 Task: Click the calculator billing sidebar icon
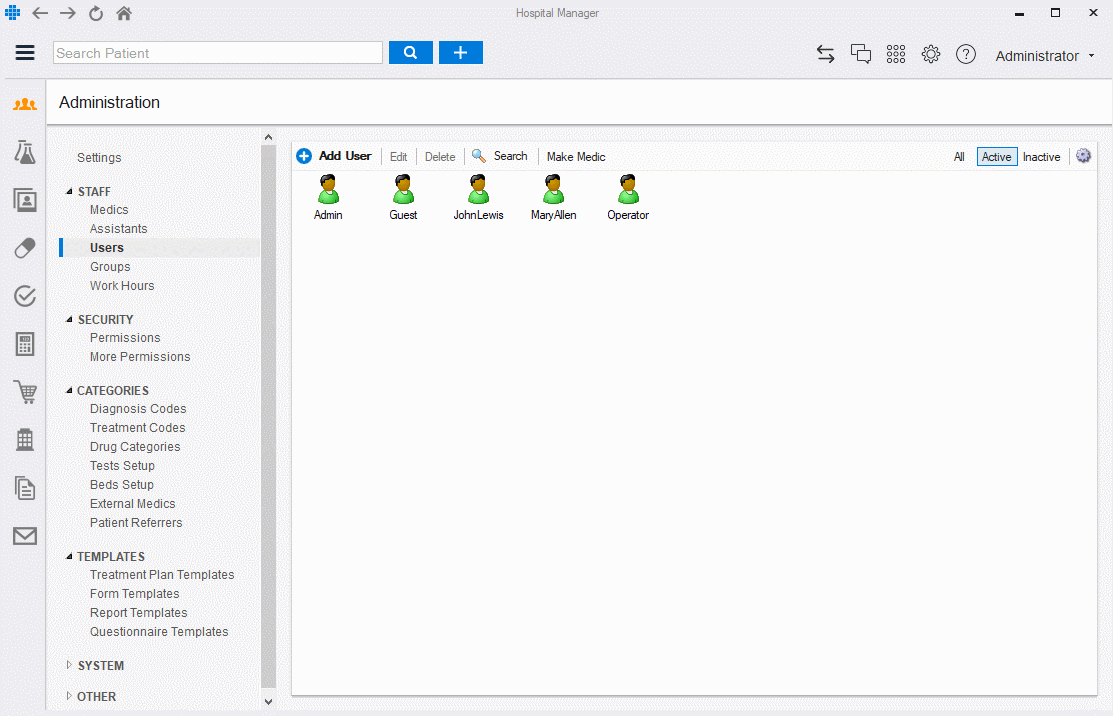pos(25,344)
